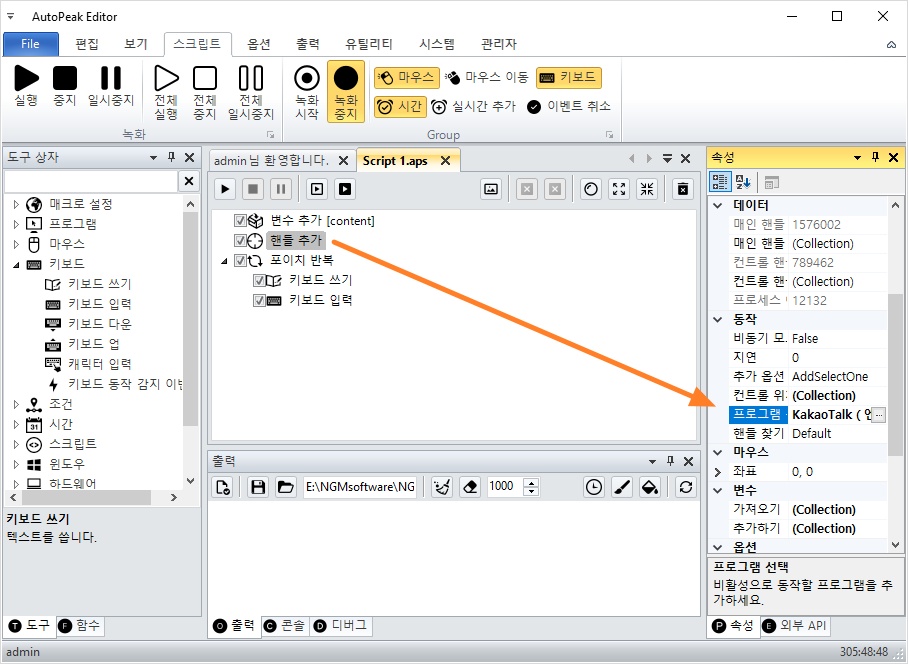Switch to 외부 API tab
The image size is (908, 664).
(795, 626)
